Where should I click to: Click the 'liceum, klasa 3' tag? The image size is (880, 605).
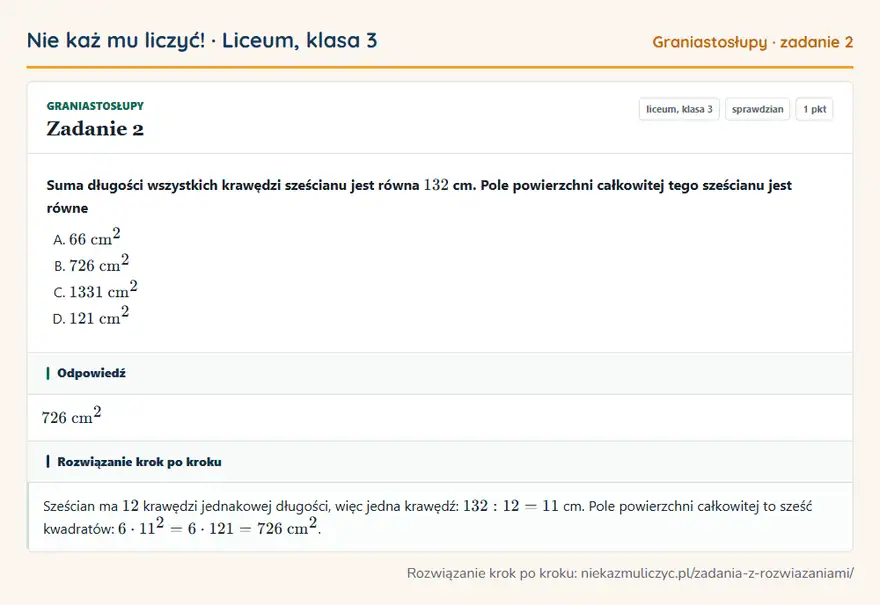[x=679, y=109]
